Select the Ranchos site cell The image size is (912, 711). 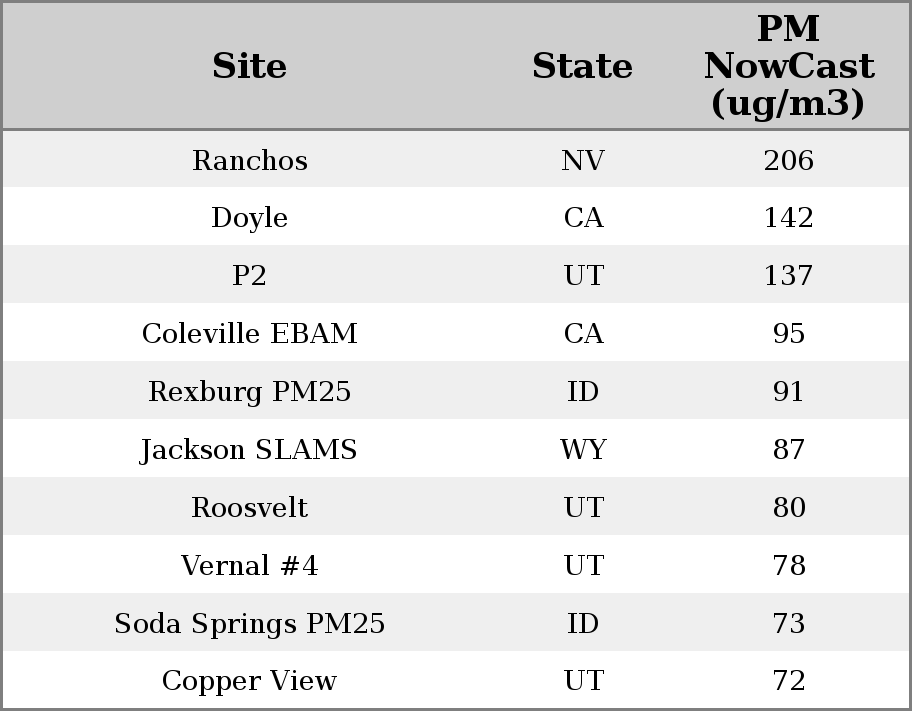pos(249,160)
